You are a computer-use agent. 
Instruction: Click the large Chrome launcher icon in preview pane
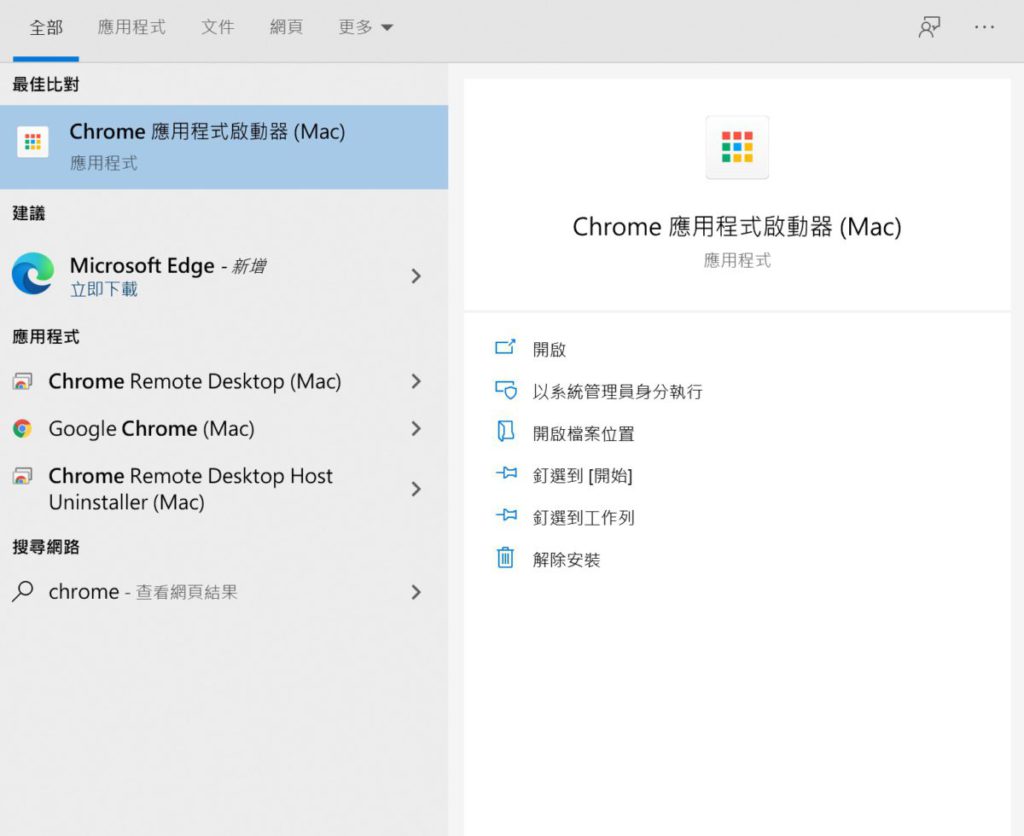737,147
